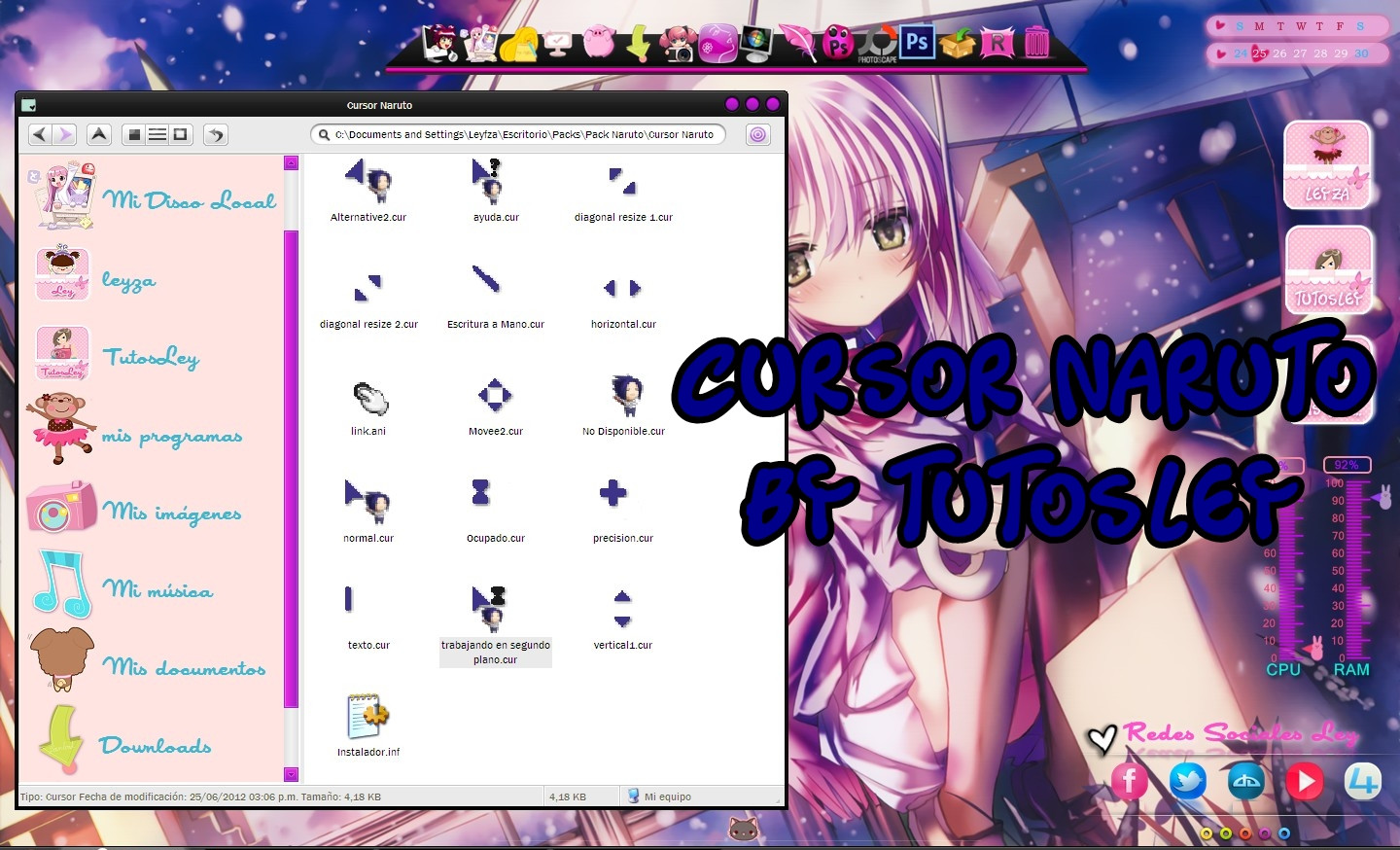Switch to large icons view button
1400x850 pixels.
[135, 134]
